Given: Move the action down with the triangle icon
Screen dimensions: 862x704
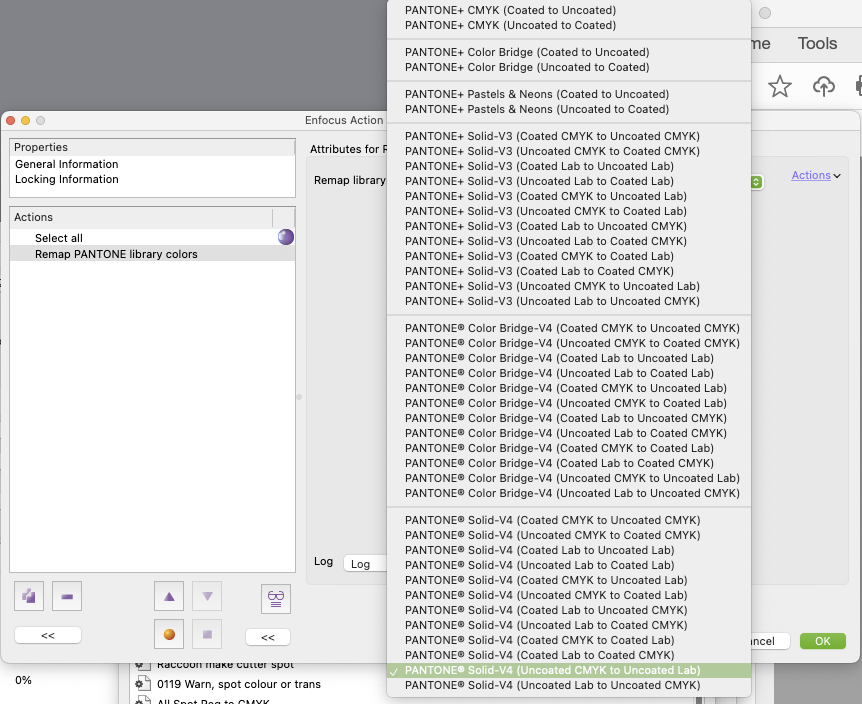Looking at the screenshot, I should click(206, 595).
